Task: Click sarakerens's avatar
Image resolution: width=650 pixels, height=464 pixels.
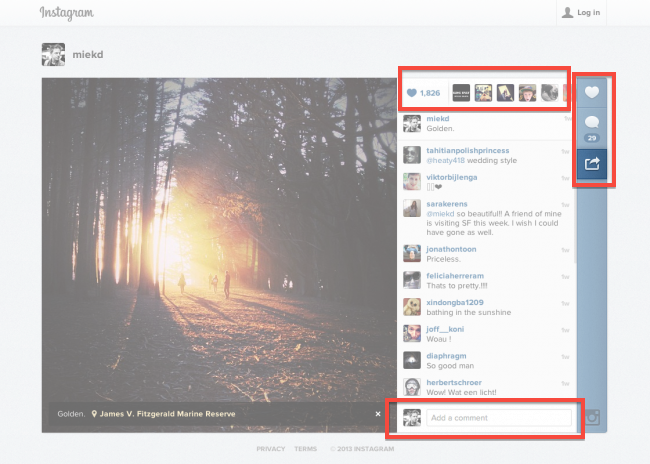Action: pyautogui.click(x=412, y=208)
